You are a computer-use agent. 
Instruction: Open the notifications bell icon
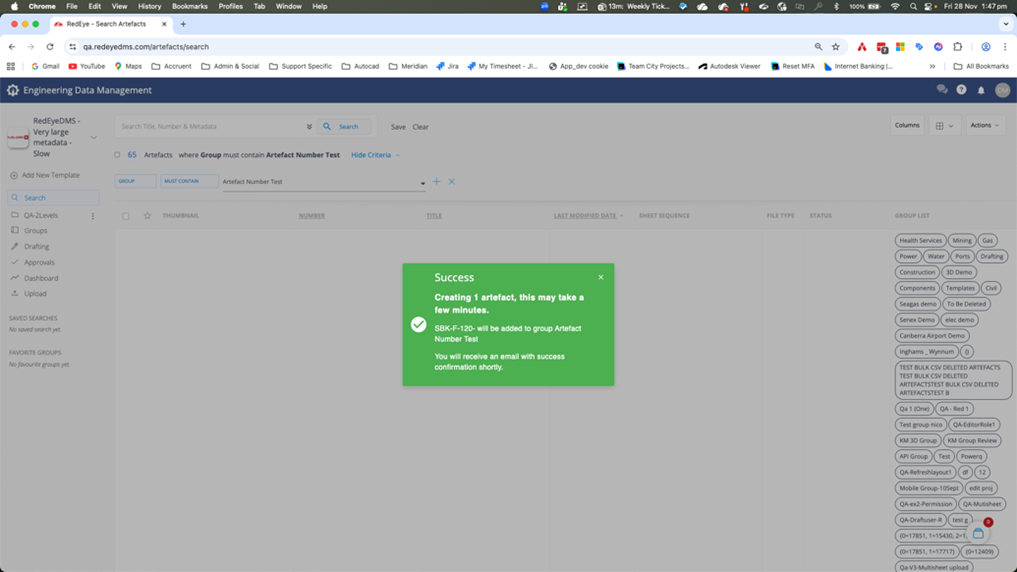pos(981,90)
